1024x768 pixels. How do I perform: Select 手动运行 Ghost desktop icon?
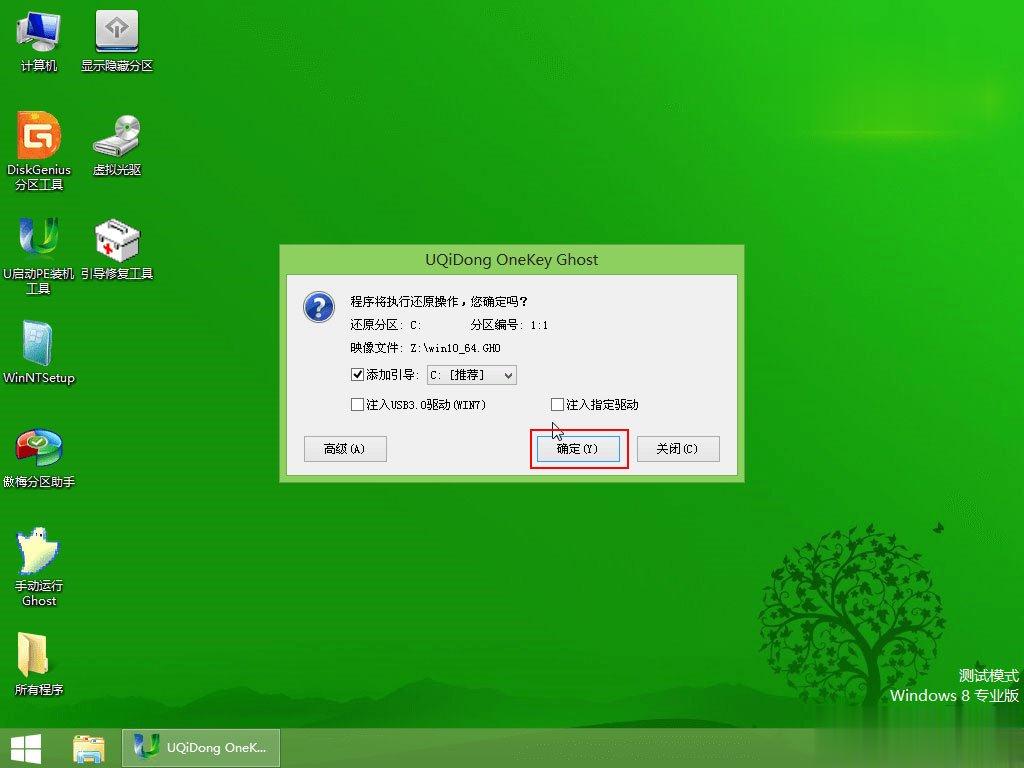[39, 567]
